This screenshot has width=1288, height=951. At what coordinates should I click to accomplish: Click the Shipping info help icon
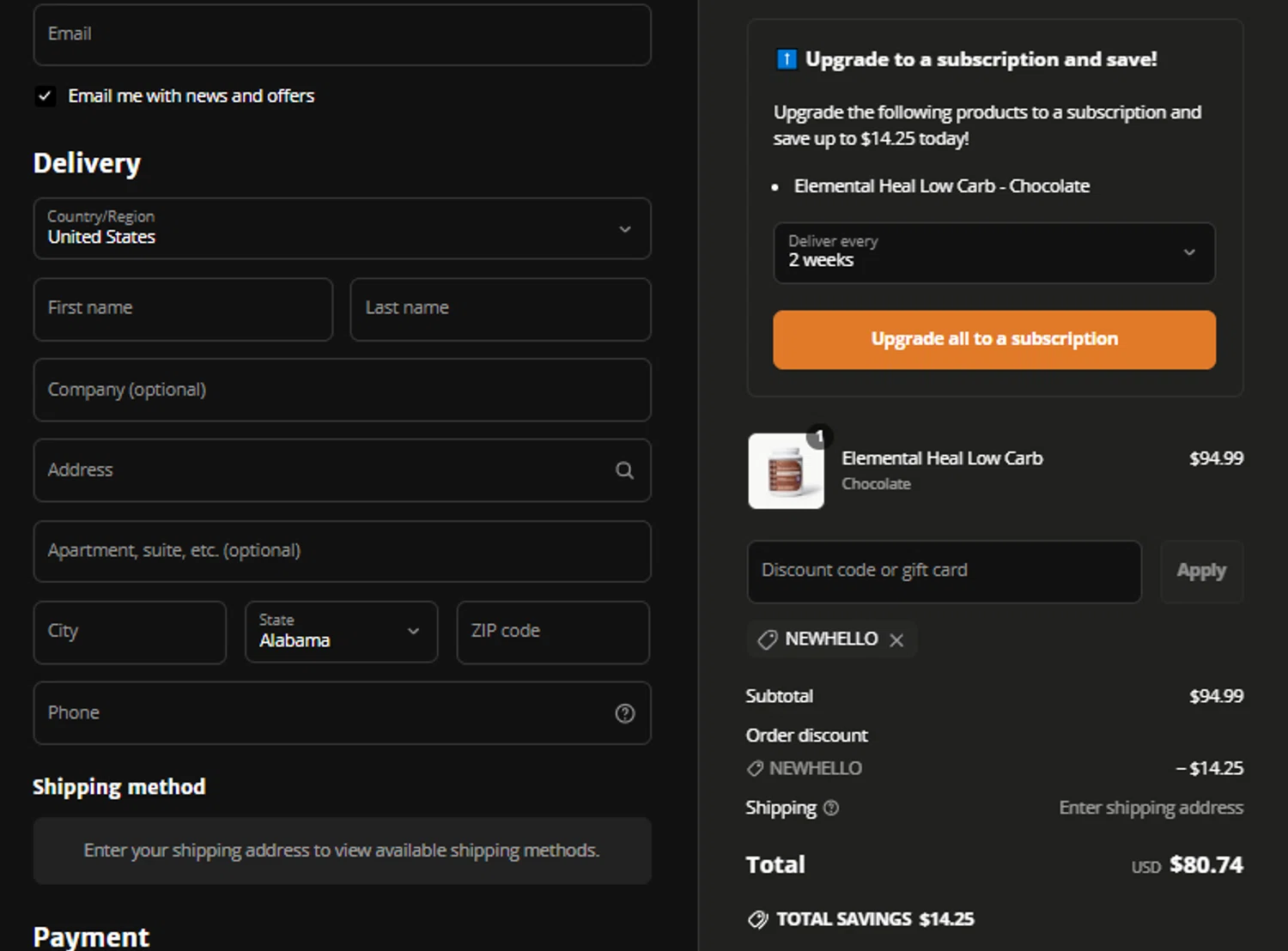click(x=831, y=808)
